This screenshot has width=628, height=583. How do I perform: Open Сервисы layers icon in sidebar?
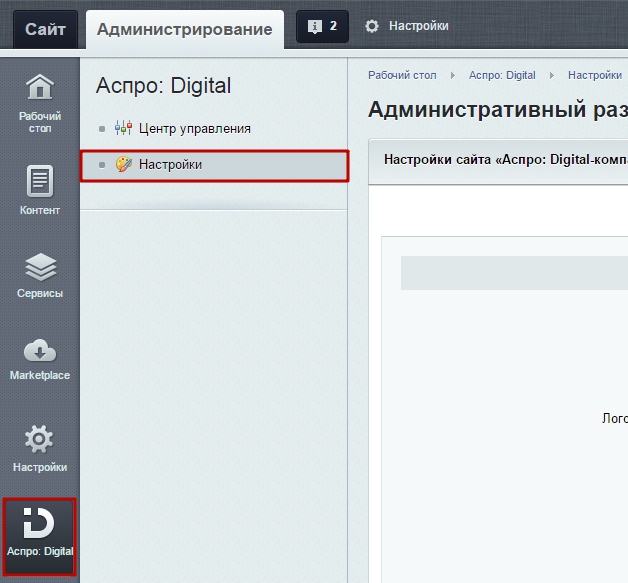coord(40,267)
